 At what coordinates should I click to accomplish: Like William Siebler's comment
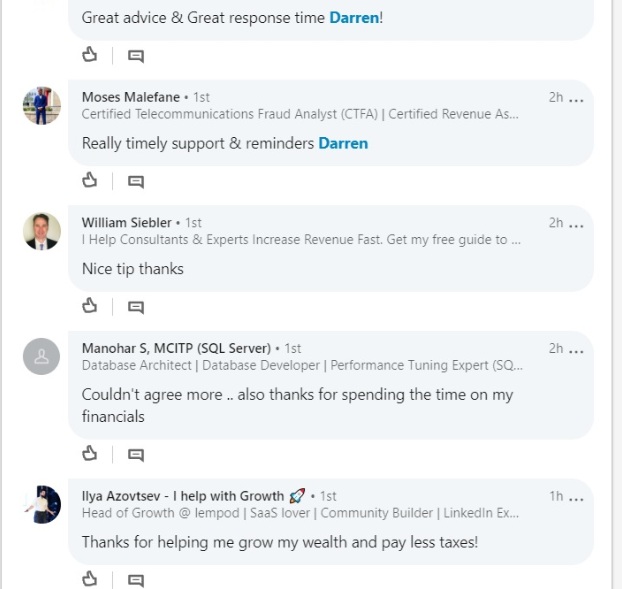click(90, 305)
